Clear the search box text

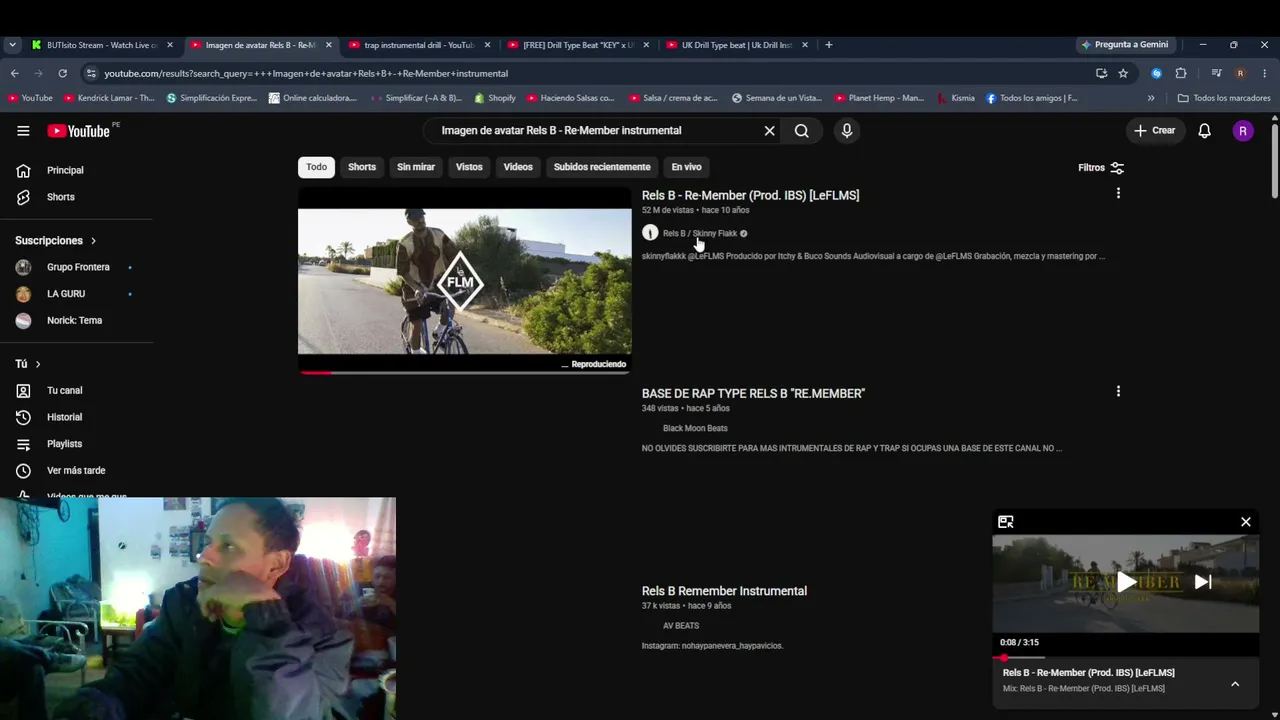coord(769,131)
